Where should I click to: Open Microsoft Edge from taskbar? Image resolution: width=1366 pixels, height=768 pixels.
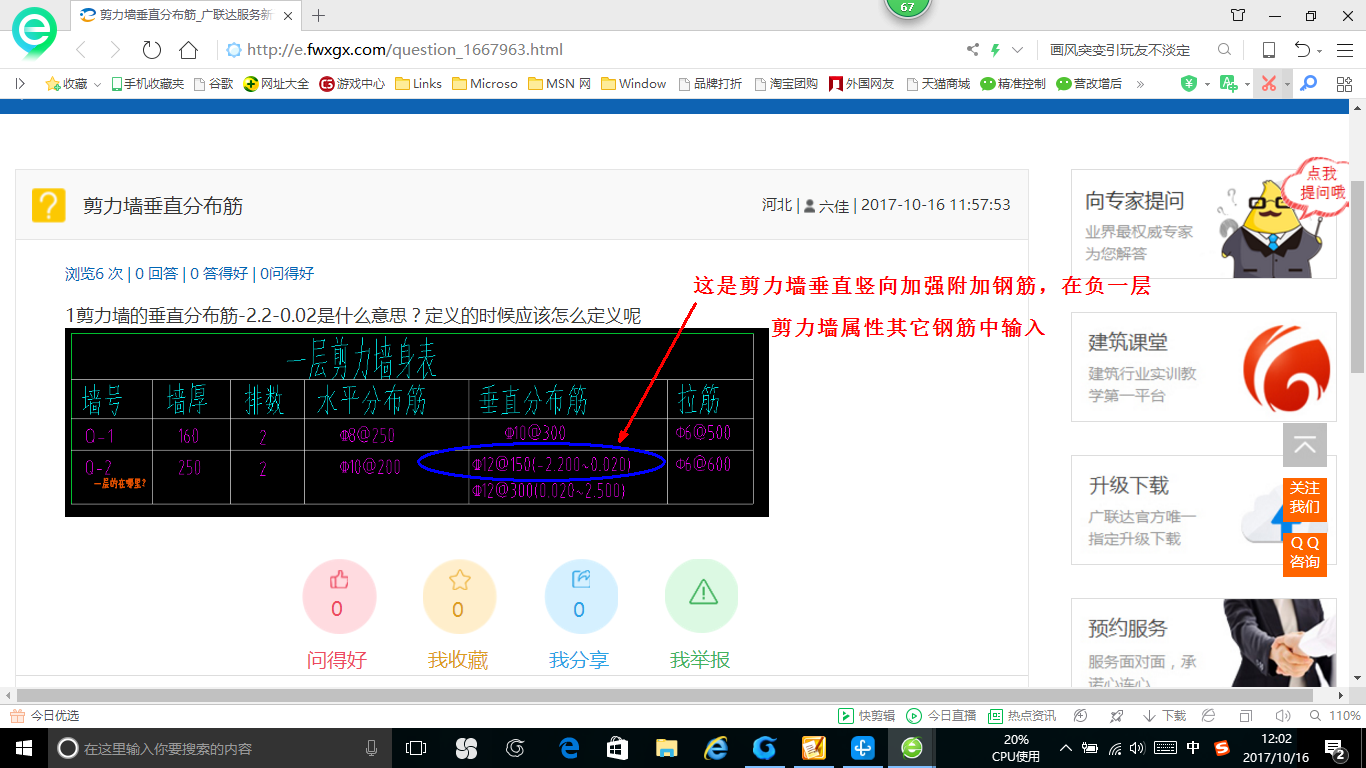tap(569, 748)
